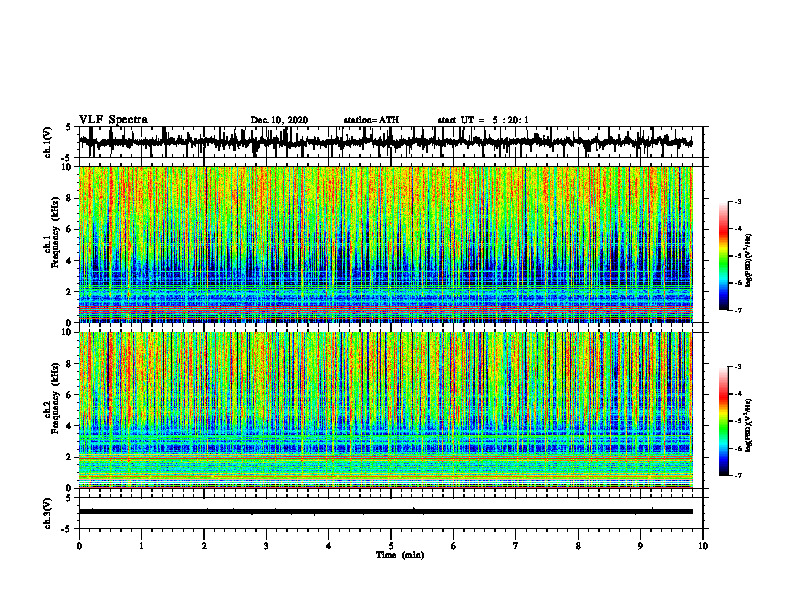
Task: Click the "-7" label on ch.2 colorbar
Action: (738, 475)
